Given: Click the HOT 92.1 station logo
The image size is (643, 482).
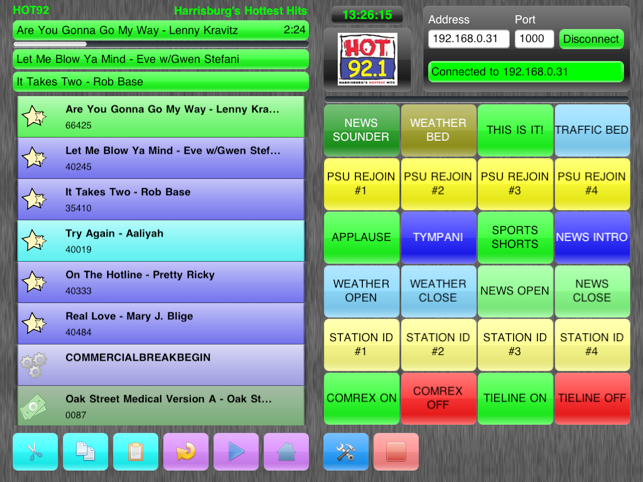Looking at the screenshot, I should [x=367, y=59].
